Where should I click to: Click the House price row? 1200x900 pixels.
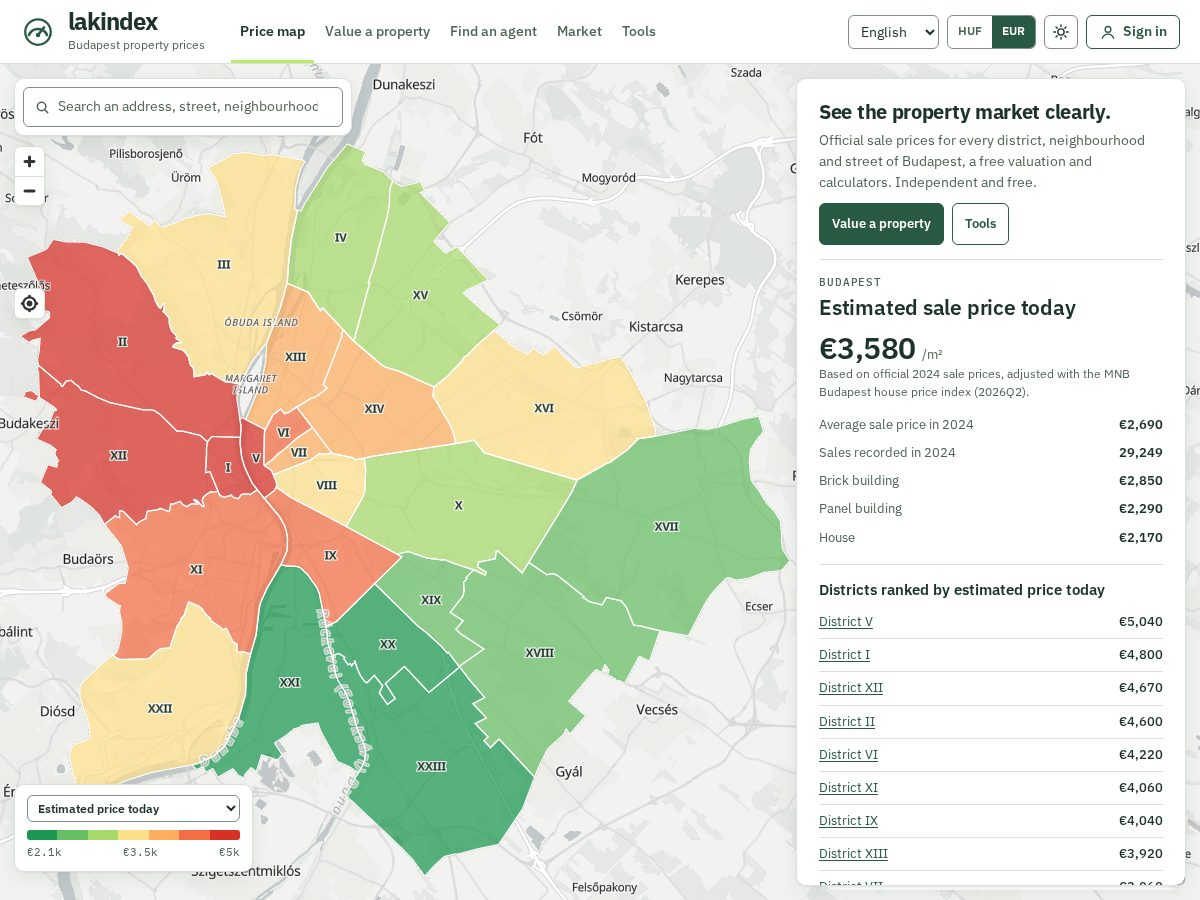991,538
